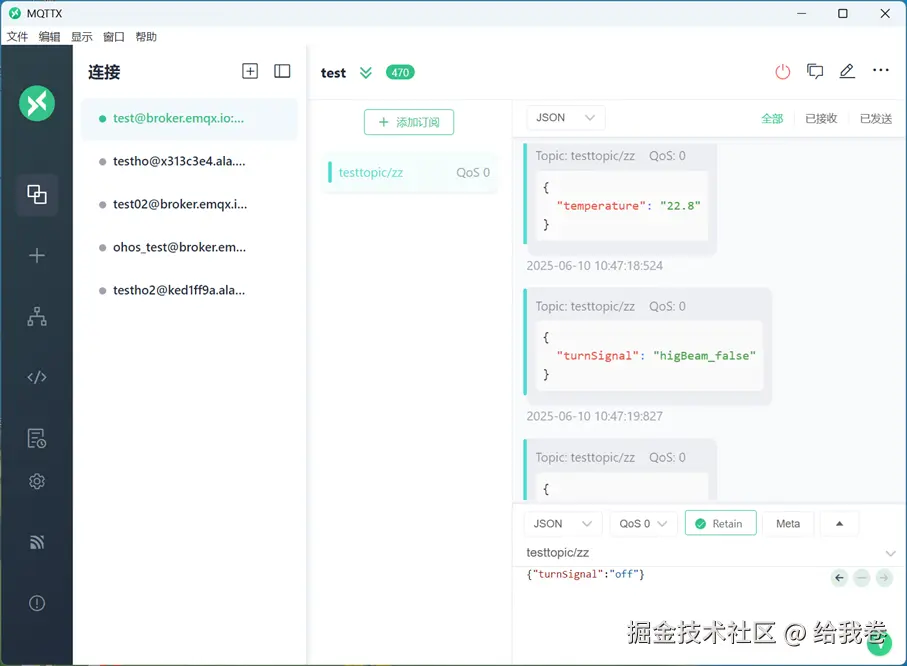Click the 连接 panel heading
Image resolution: width=907 pixels, height=666 pixels.
click(104, 72)
